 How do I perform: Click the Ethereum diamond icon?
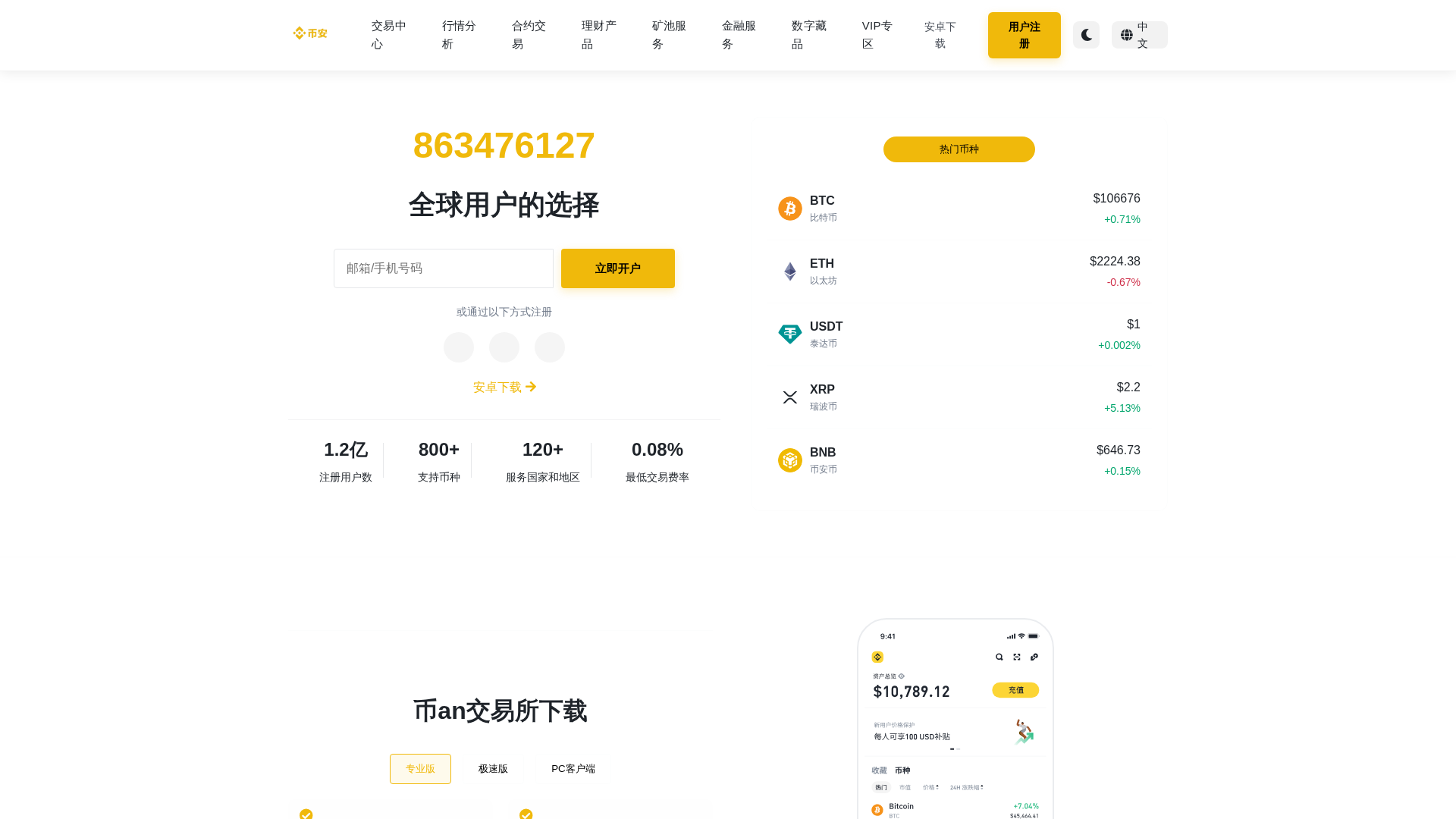(x=790, y=271)
